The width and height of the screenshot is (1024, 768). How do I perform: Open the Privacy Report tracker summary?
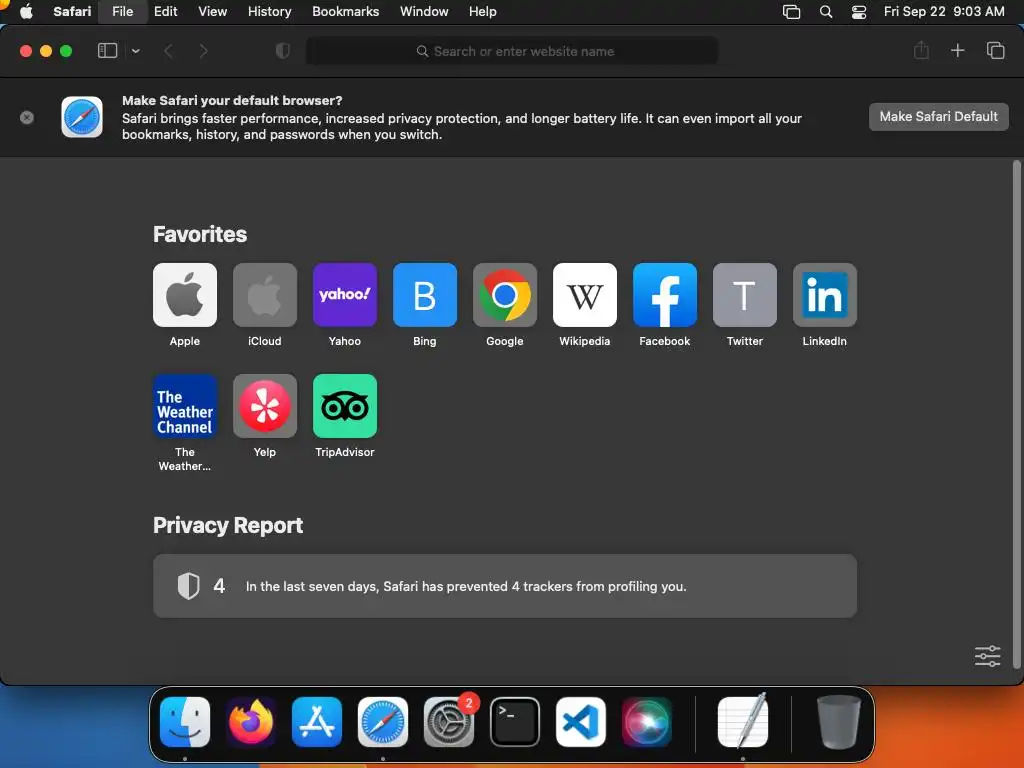(x=505, y=586)
